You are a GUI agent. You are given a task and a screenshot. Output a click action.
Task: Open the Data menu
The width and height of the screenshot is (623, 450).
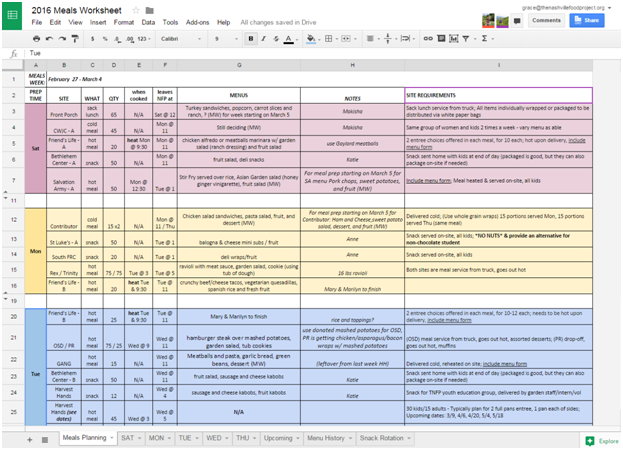148,22
